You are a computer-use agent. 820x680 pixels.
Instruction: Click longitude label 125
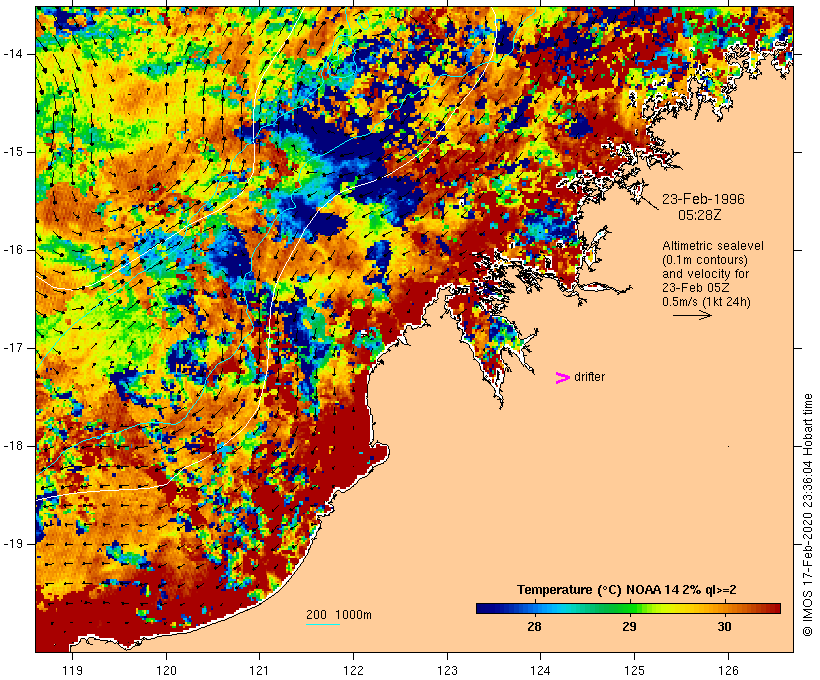[x=634, y=670]
